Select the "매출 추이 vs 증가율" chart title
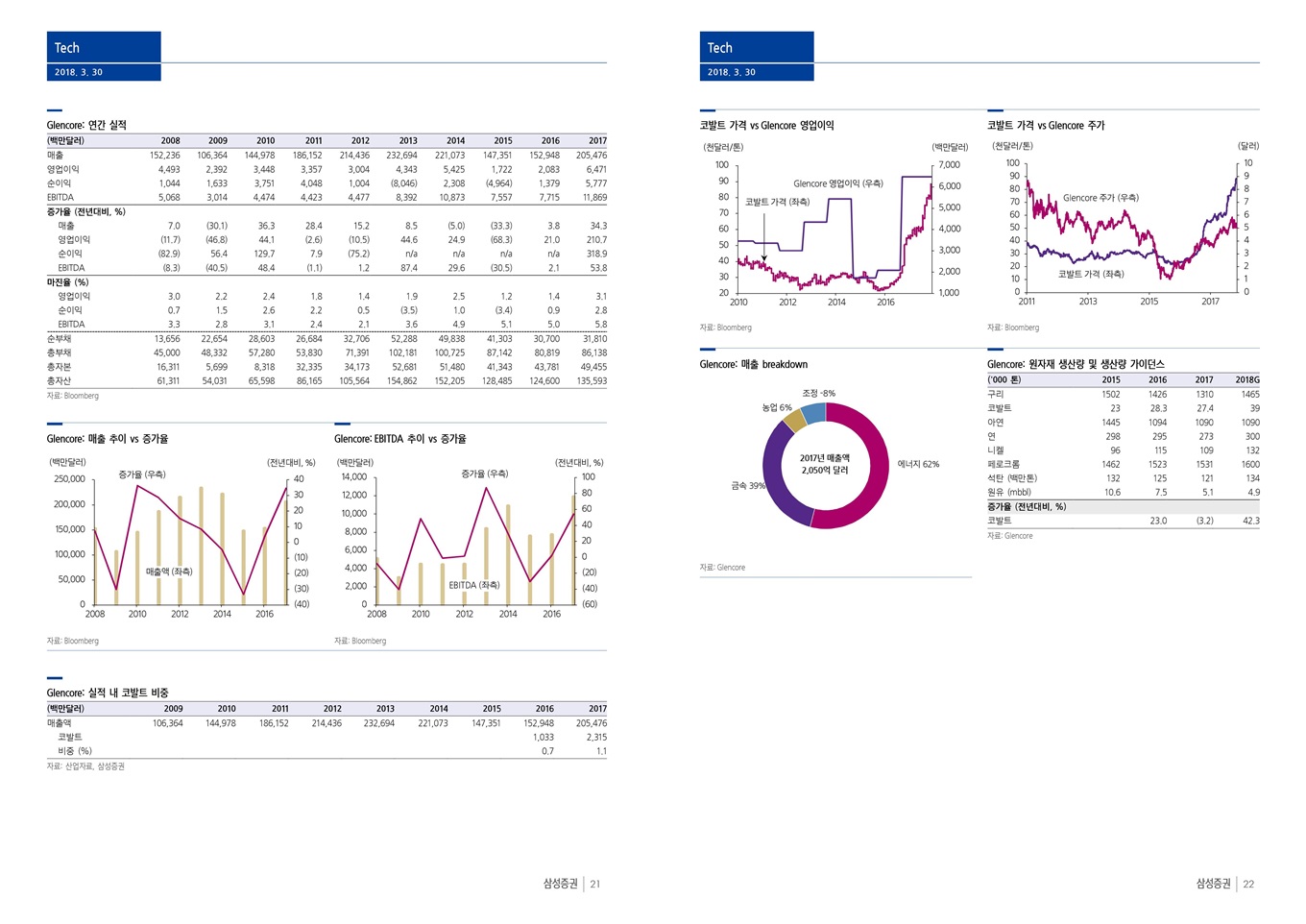 (108, 439)
